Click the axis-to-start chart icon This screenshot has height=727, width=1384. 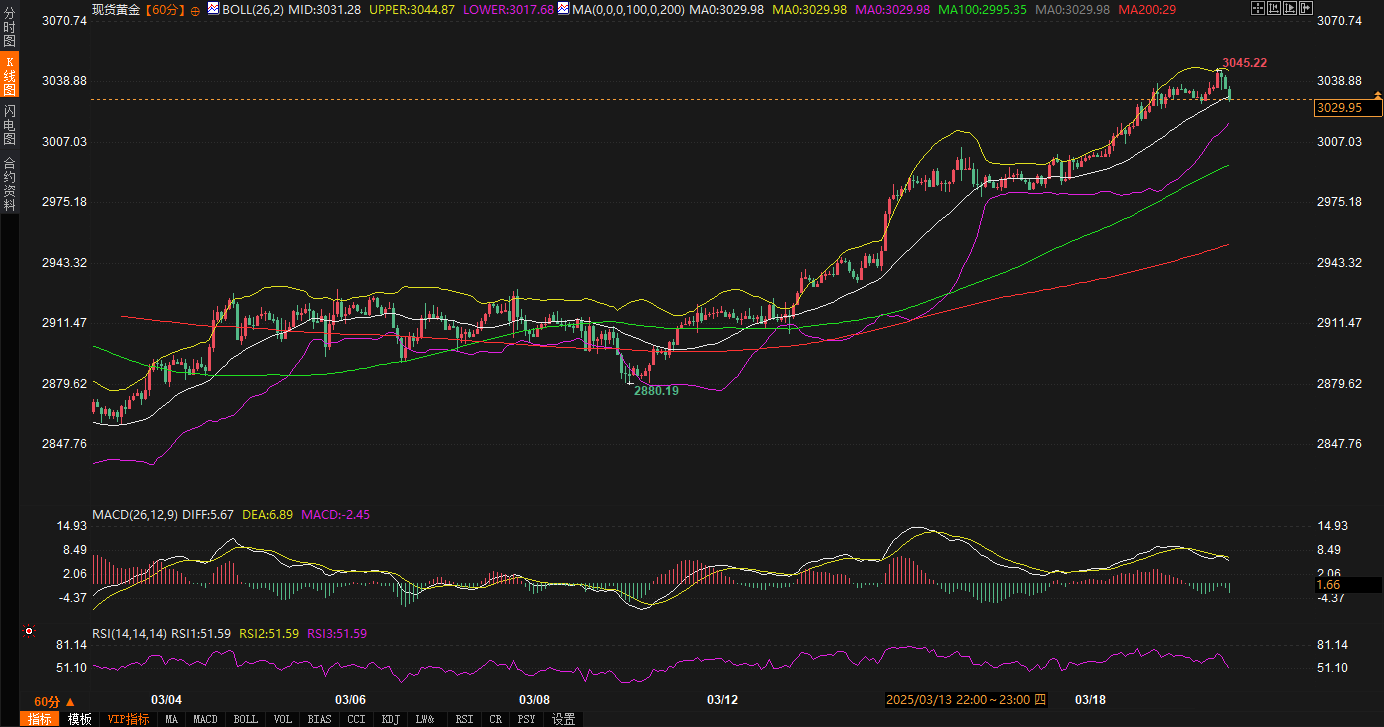(x=1274, y=8)
